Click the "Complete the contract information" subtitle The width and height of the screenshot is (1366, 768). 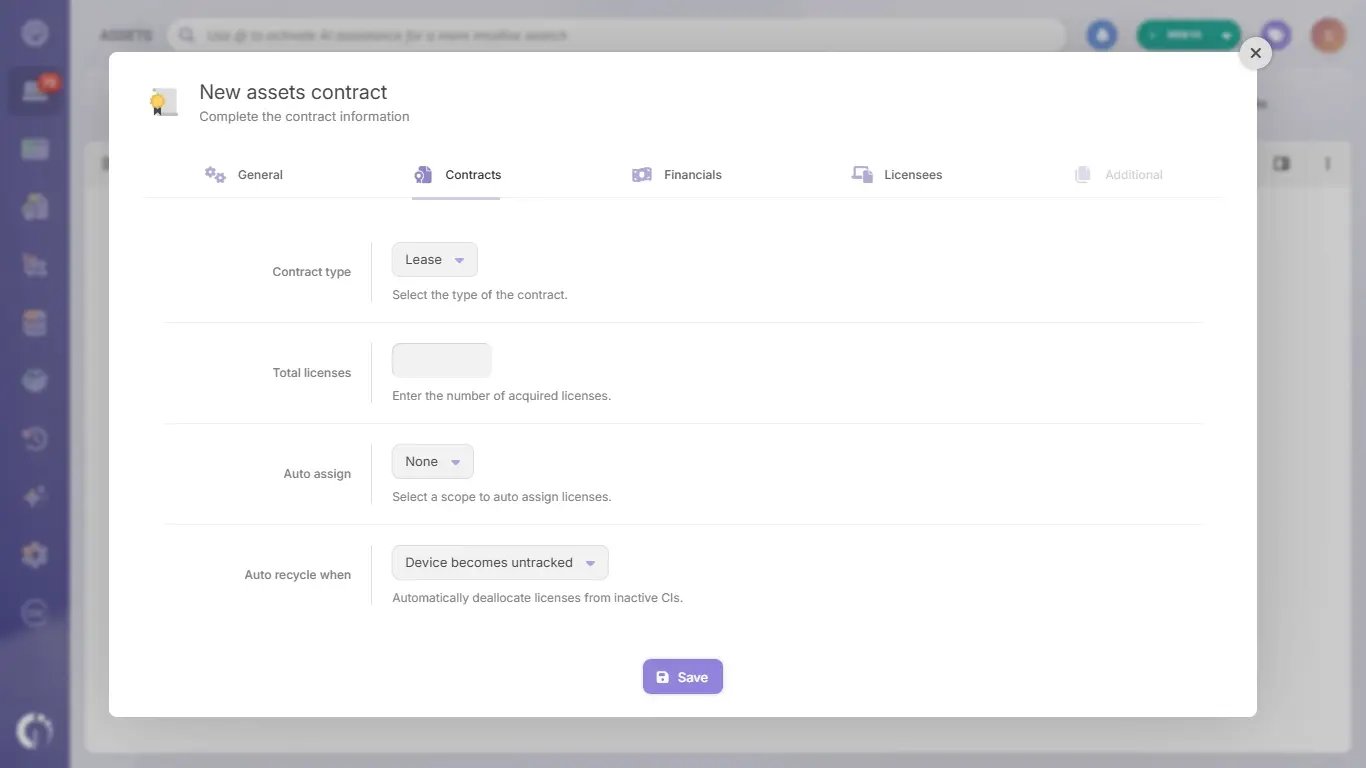coord(304,117)
